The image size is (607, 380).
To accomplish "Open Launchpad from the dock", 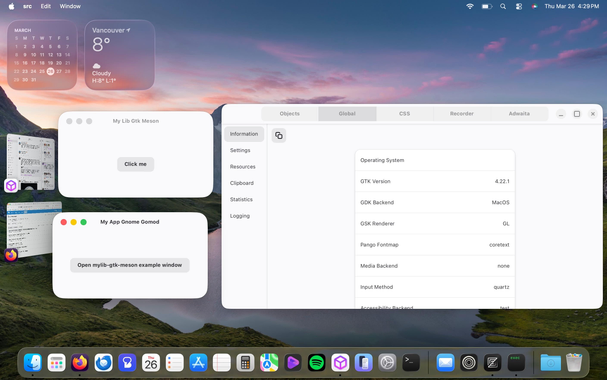I will [57, 363].
